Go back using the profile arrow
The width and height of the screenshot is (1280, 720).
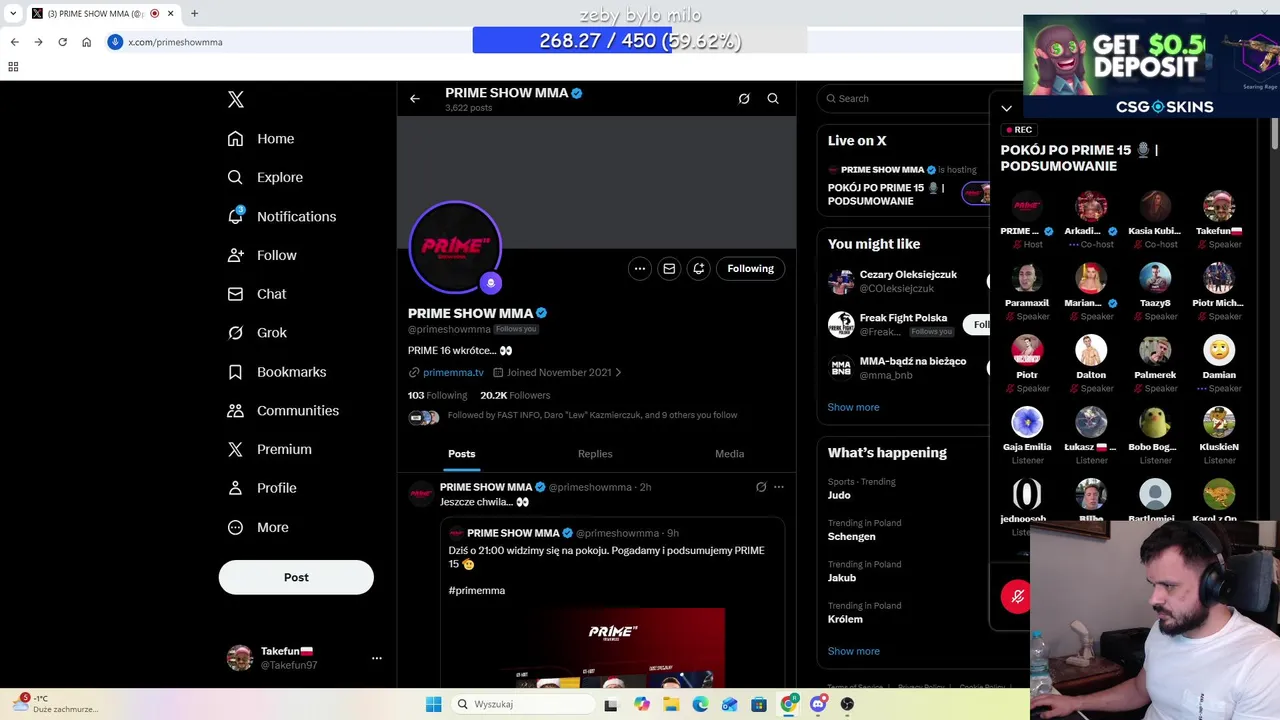tap(415, 99)
